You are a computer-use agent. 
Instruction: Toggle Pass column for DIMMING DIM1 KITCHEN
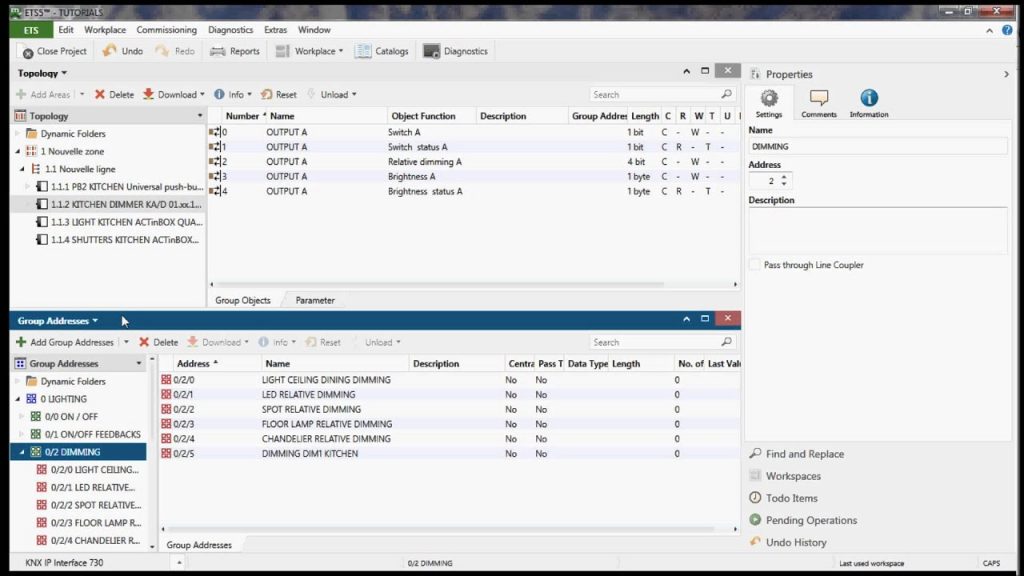point(541,453)
